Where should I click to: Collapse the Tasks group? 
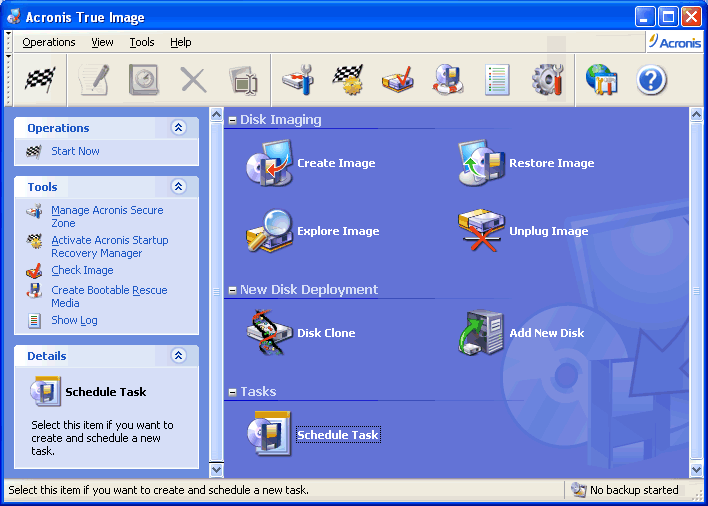pyautogui.click(x=233, y=392)
